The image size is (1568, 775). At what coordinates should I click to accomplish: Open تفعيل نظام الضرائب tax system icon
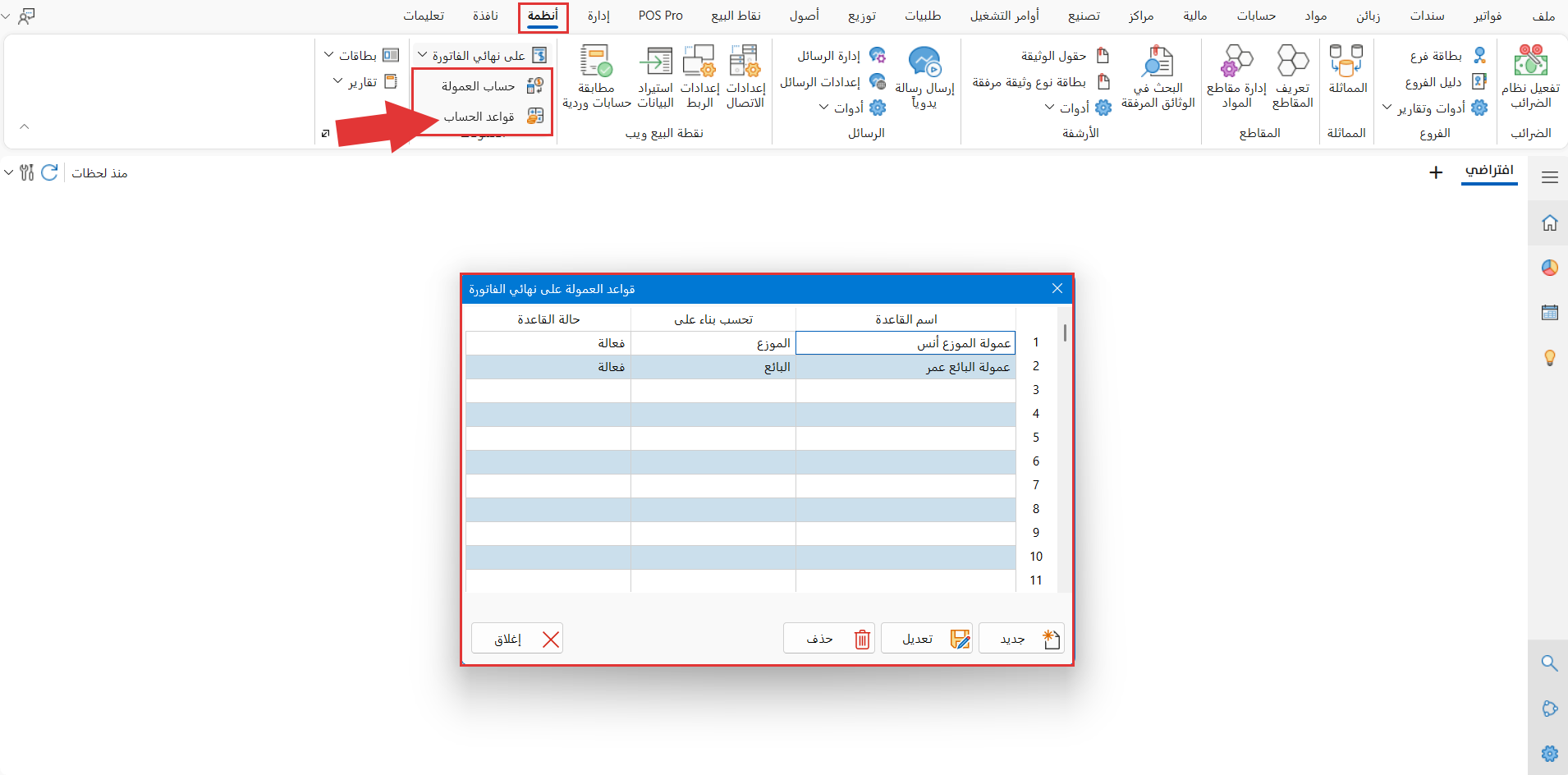pyautogui.click(x=1531, y=76)
